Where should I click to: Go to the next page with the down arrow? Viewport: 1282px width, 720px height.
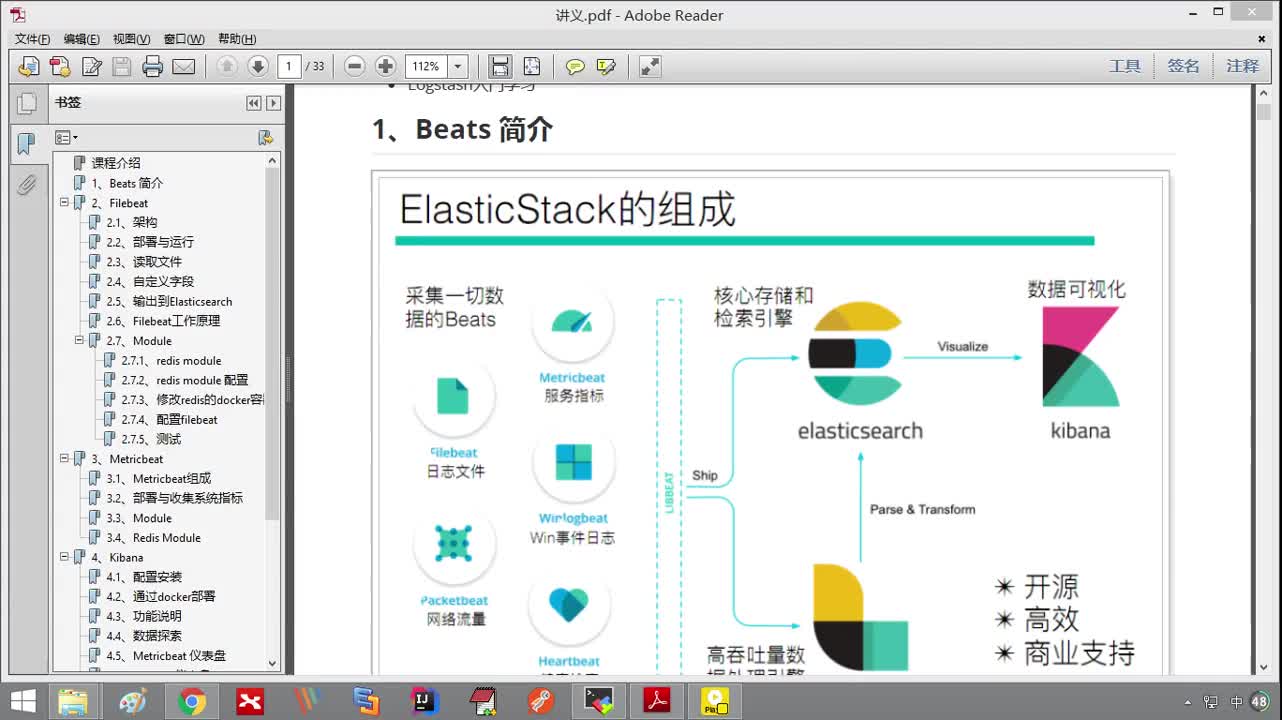pyautogui.click(x=258, y=66)
